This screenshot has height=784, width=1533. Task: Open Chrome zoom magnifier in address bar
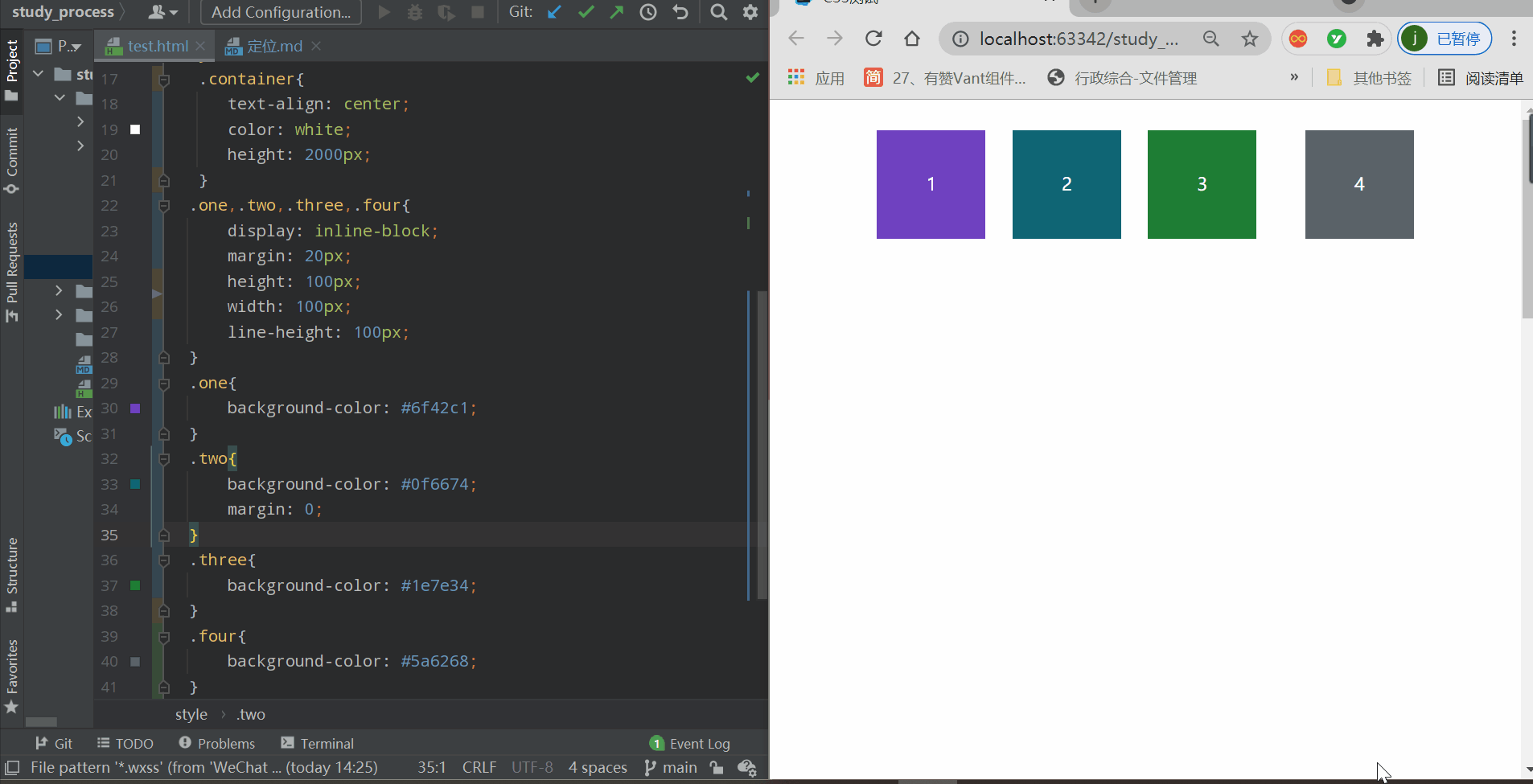[x=1211, y=39]
